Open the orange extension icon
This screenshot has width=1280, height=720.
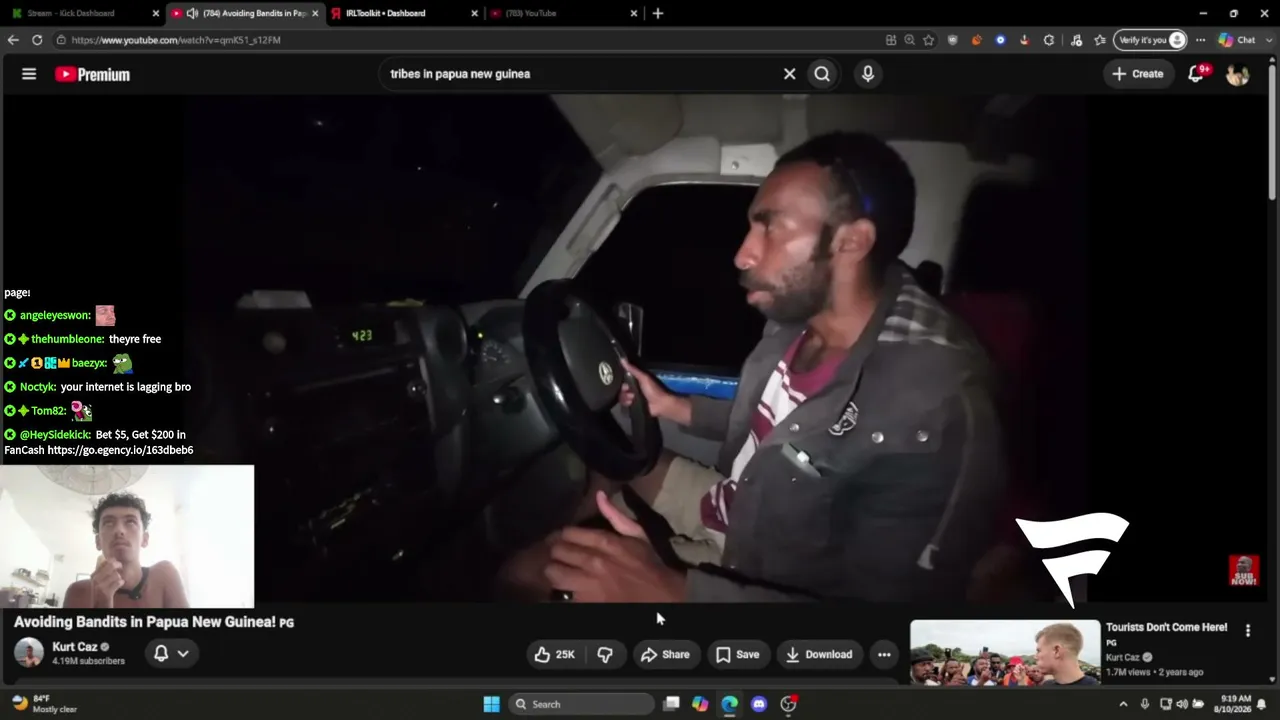click(976, 40)
